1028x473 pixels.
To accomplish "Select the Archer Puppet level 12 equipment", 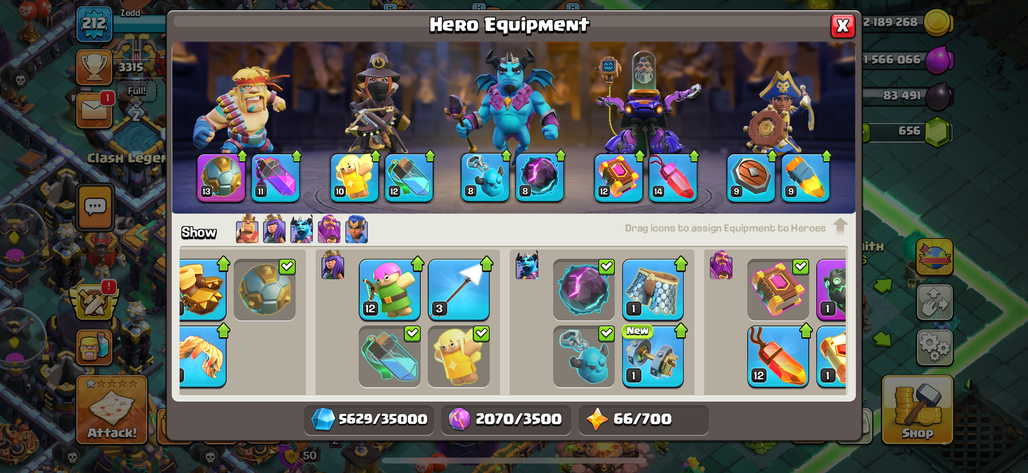I will click(x=390, y=289).
